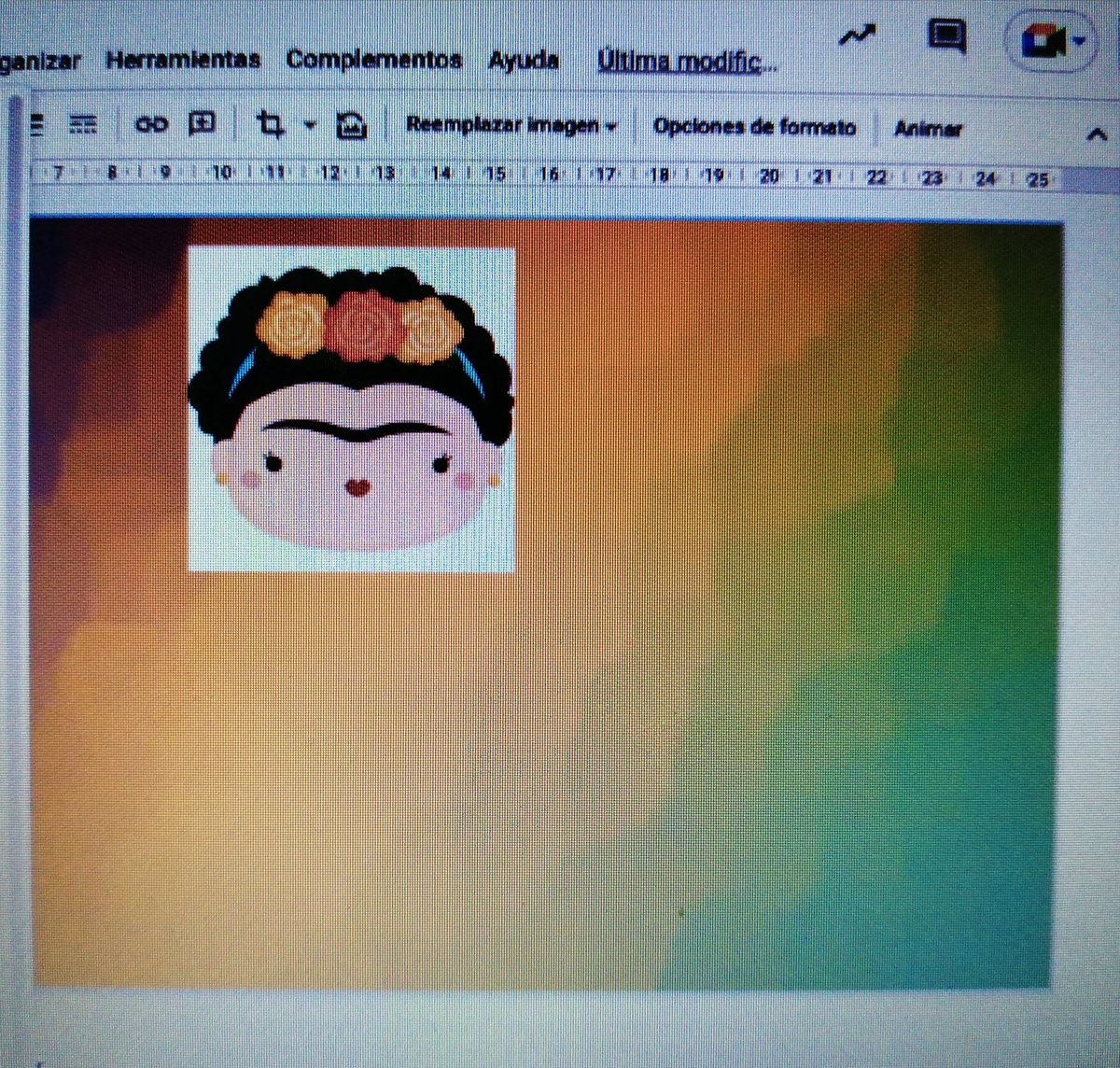Click the Animar button

(x=928, y=129)
